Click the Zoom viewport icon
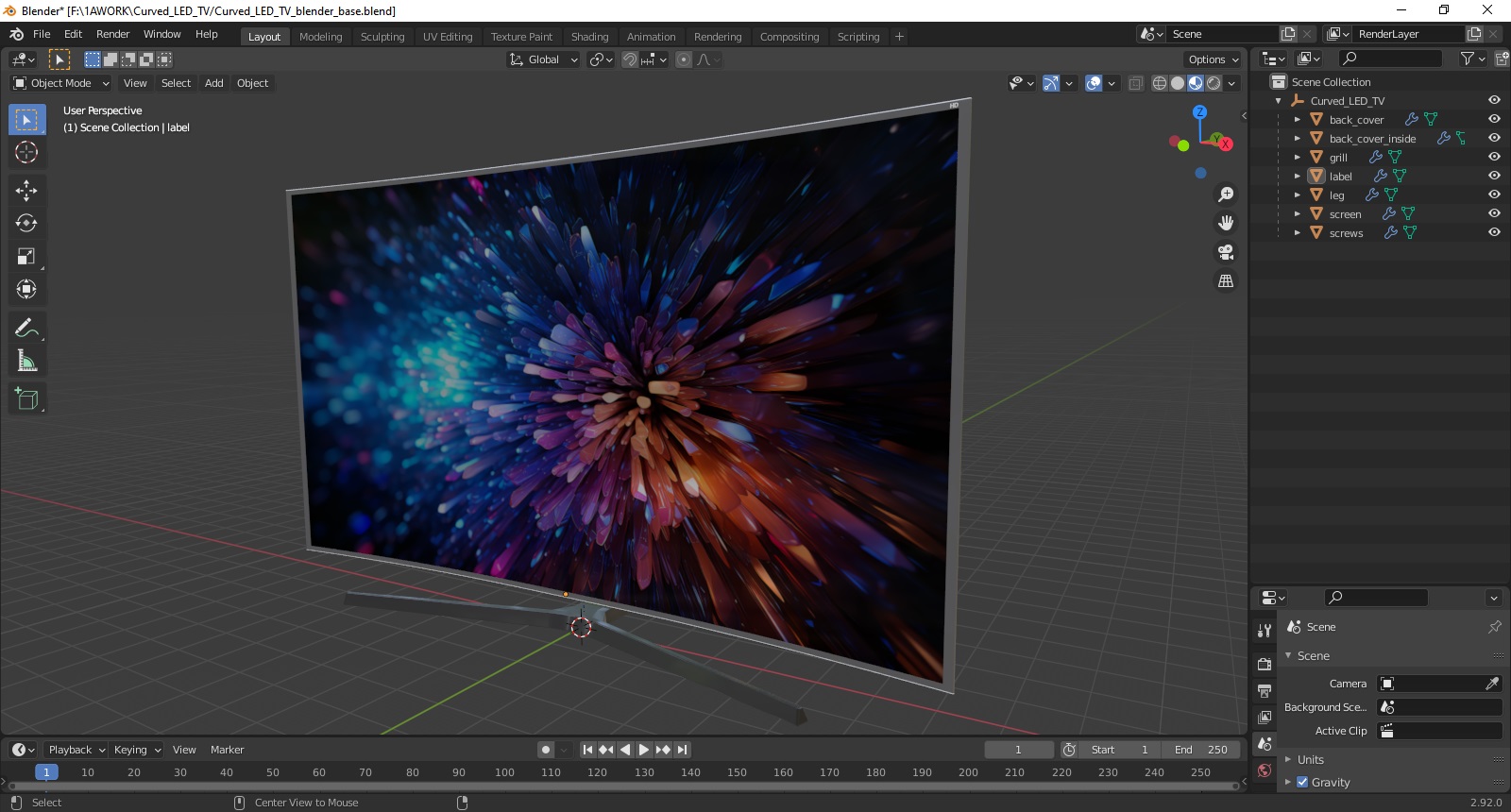Viewport: 1511px width, 812px height. click(1226, 195)
